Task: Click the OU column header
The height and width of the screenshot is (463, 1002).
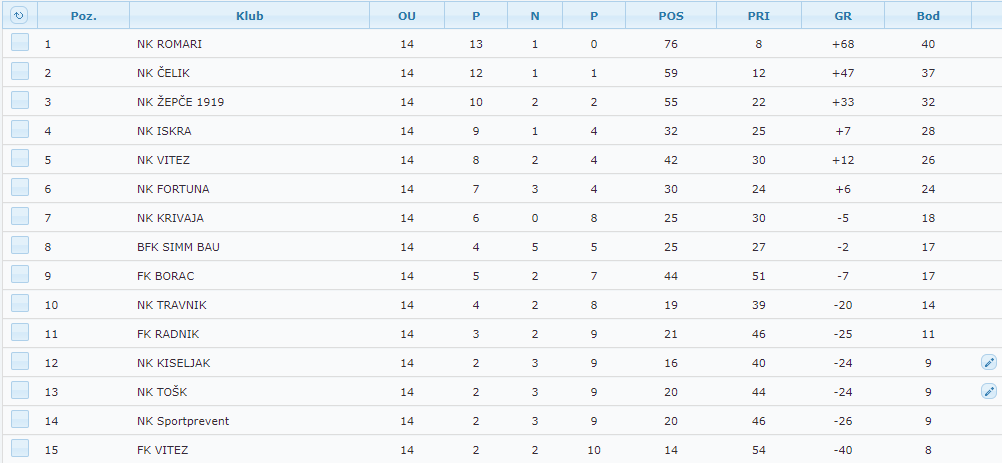Action: click(406, 16)
